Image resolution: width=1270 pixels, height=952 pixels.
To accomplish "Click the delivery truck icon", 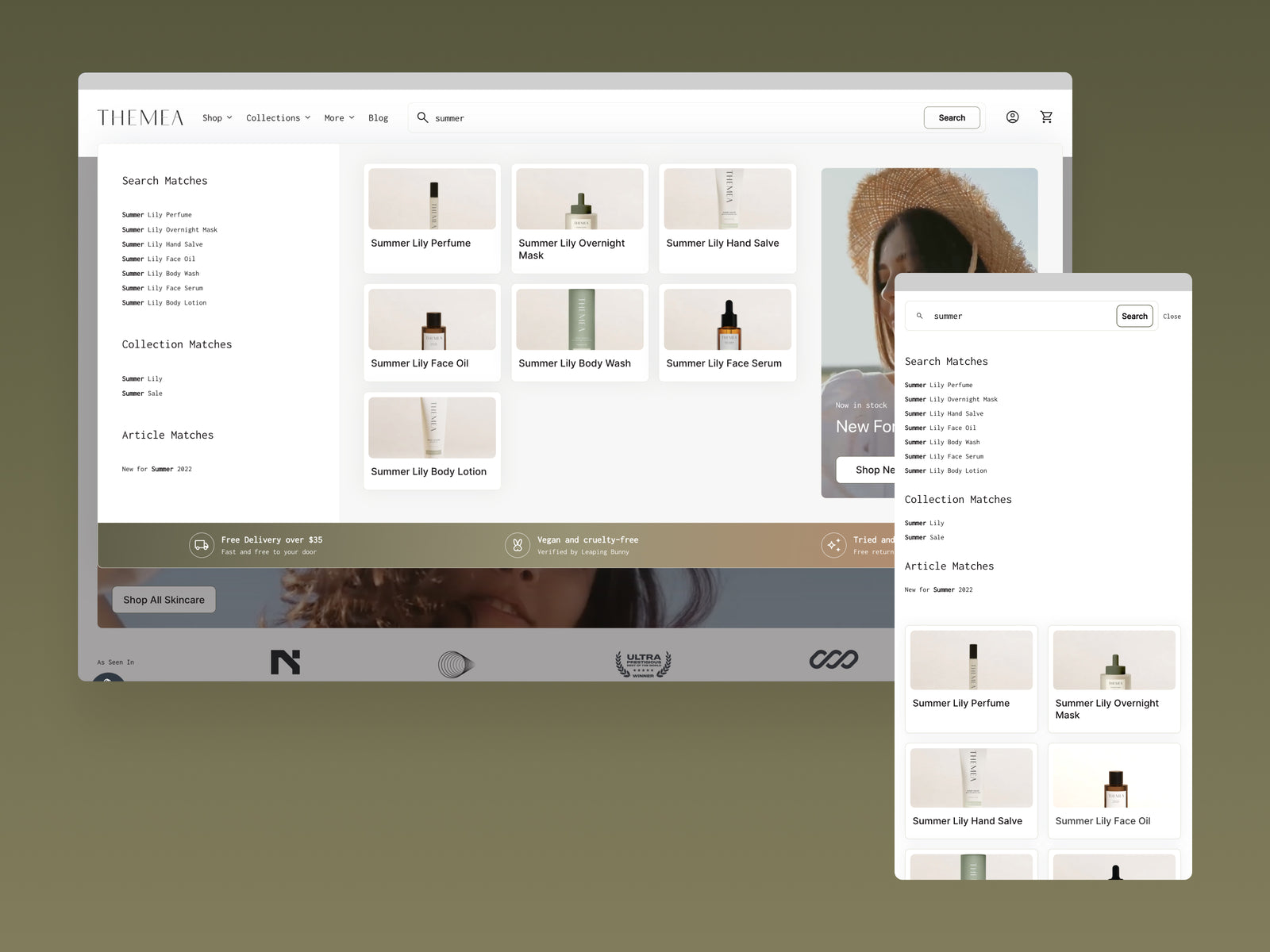I will click(202, 545).
